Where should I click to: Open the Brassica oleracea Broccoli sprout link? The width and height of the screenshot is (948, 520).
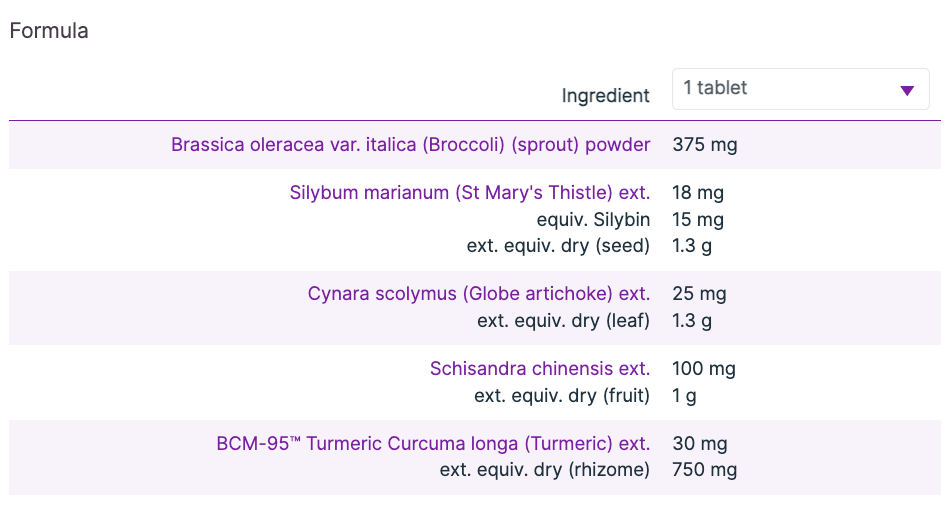410,145
